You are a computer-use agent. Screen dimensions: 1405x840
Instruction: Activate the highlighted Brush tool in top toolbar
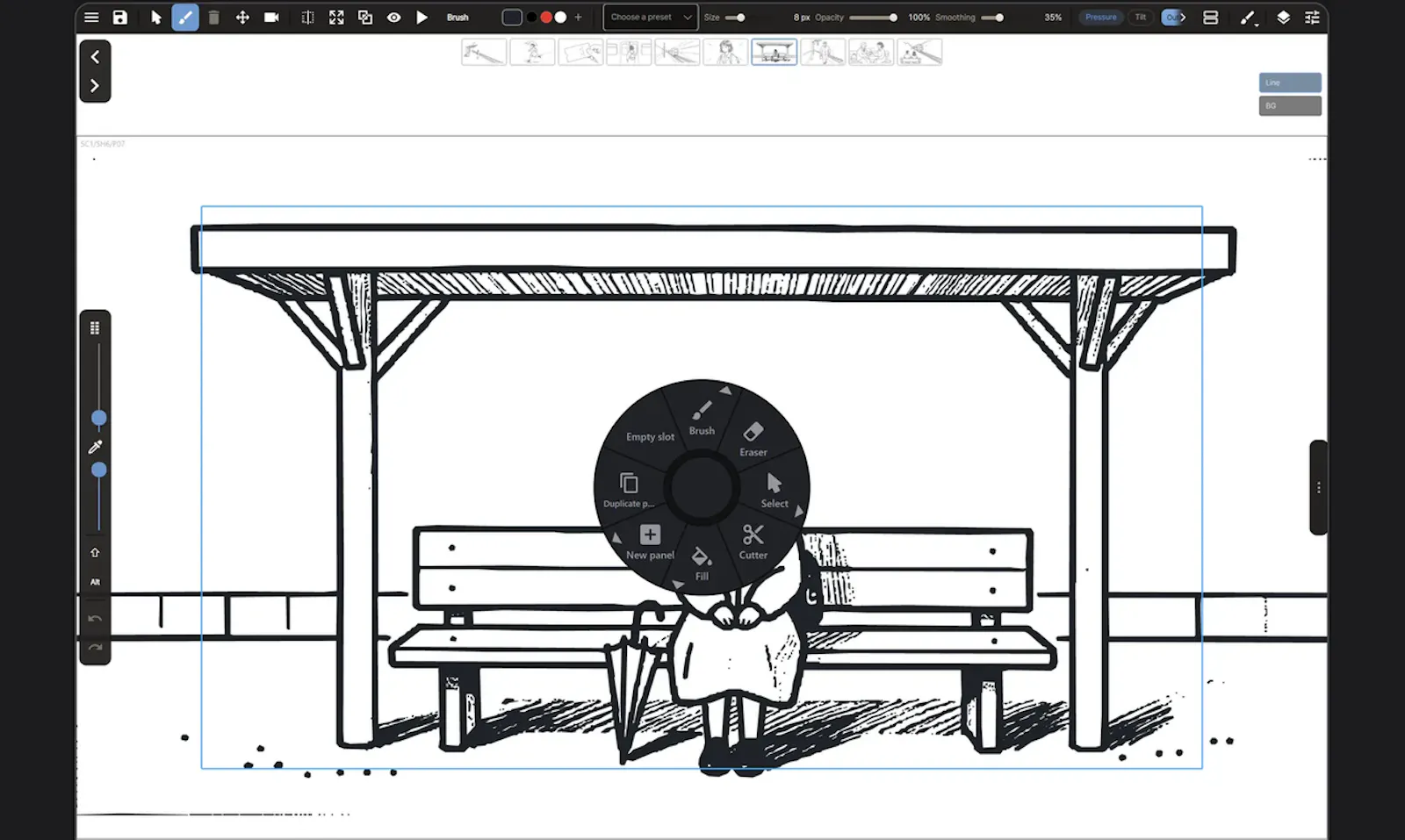pos(185,18)
